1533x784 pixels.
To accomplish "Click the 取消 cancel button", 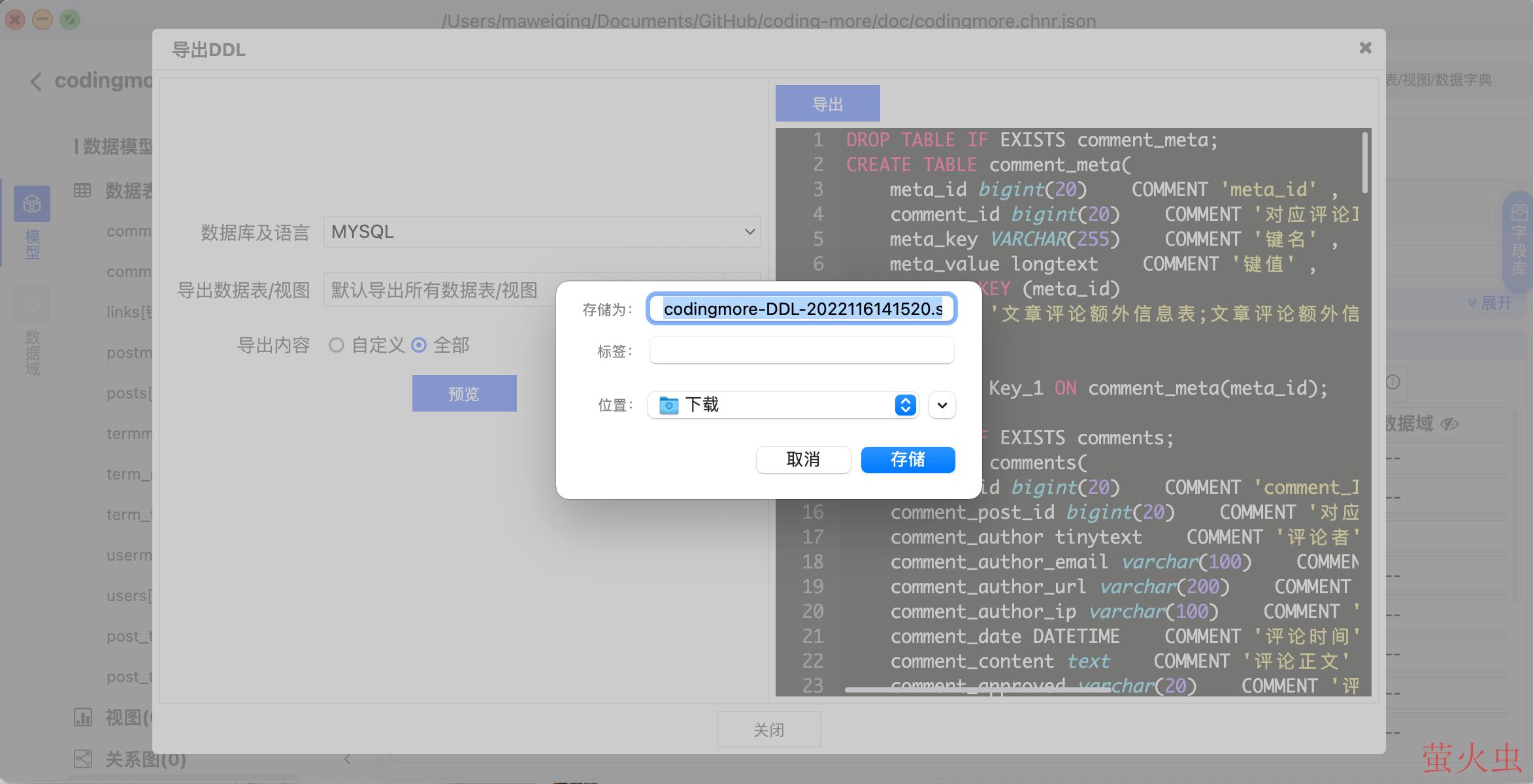I will click(x=803, y=460).
